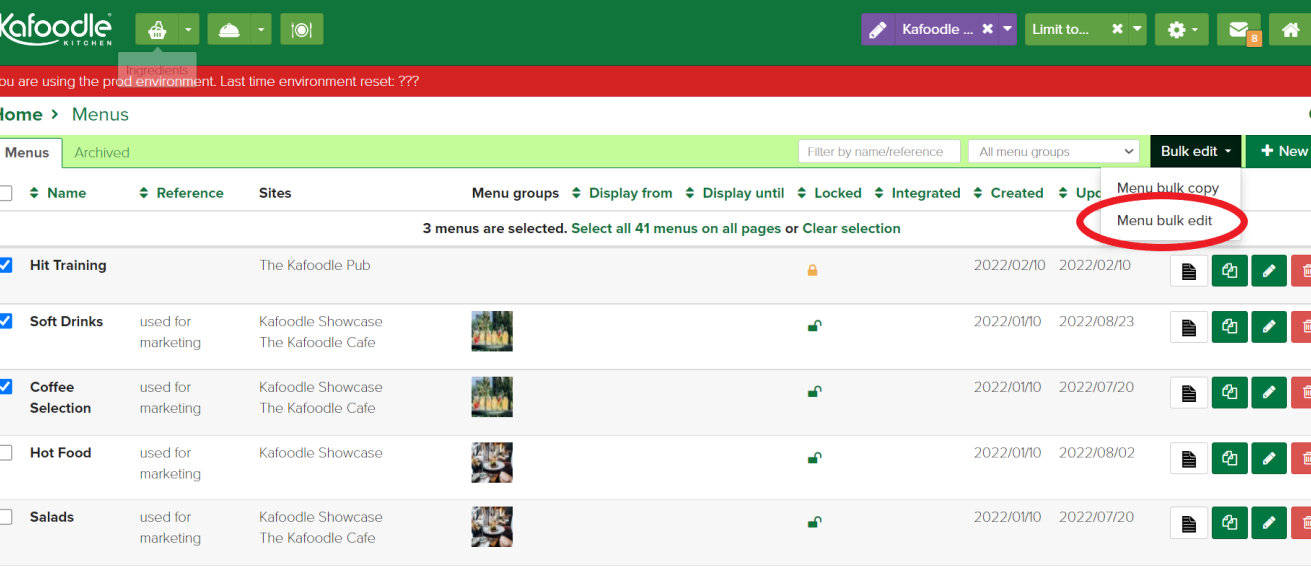Open the Ingredients basket icon

coord(157,29)
